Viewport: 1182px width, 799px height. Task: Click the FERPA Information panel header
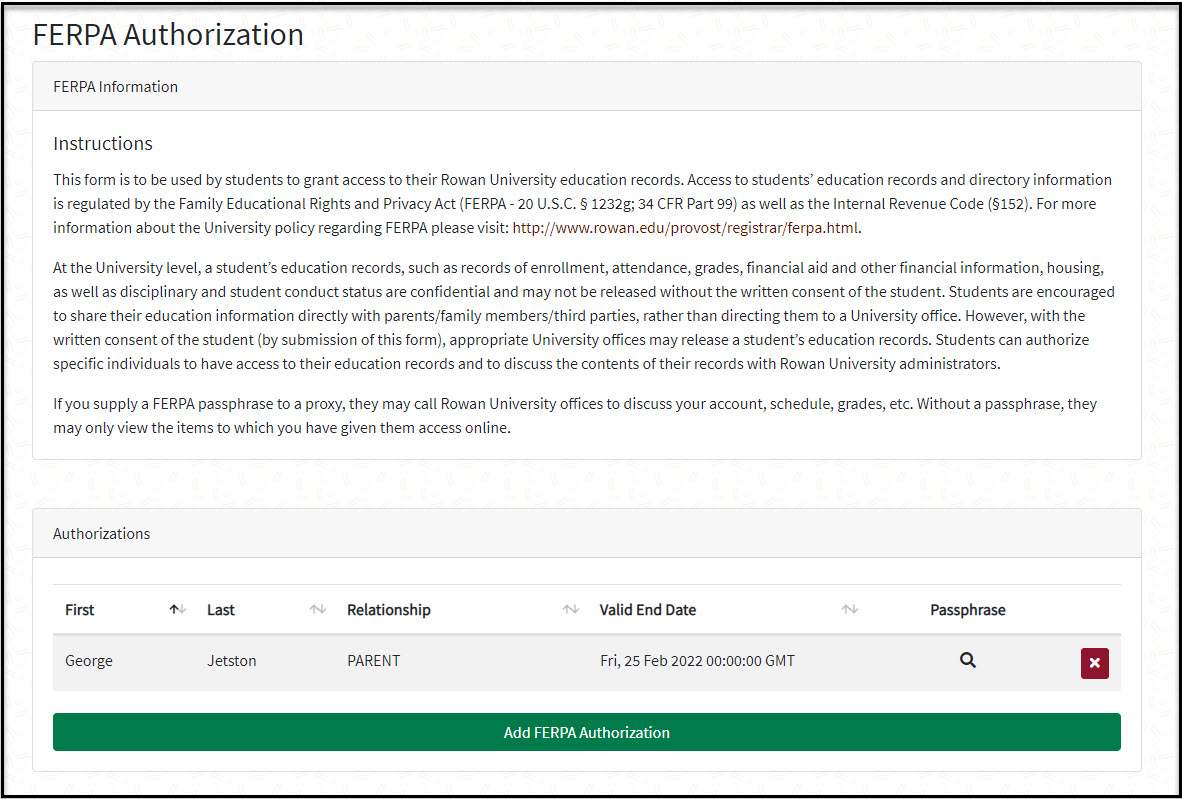click(x=115, y=87)
